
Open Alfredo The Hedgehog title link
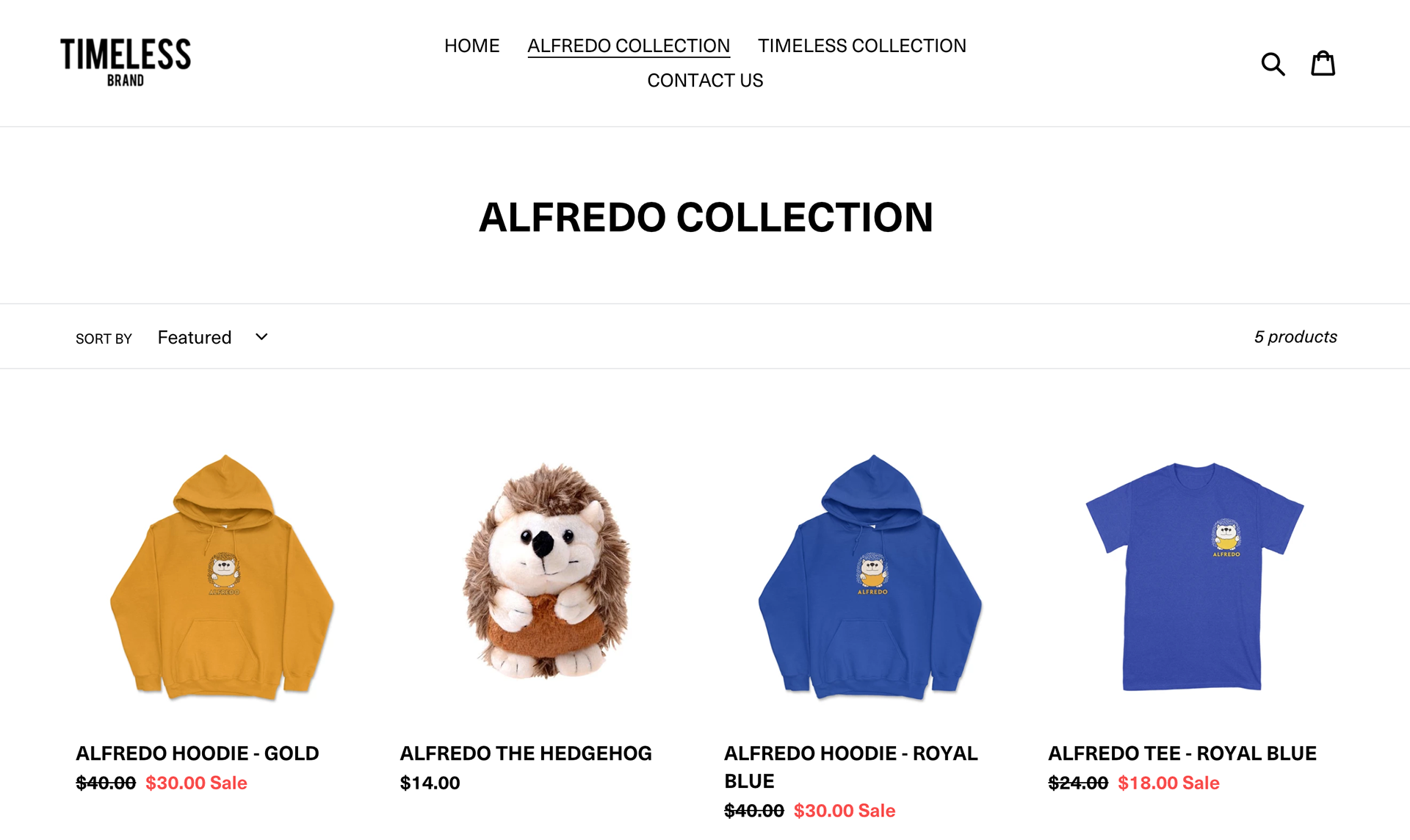click(x=526, y=753)
